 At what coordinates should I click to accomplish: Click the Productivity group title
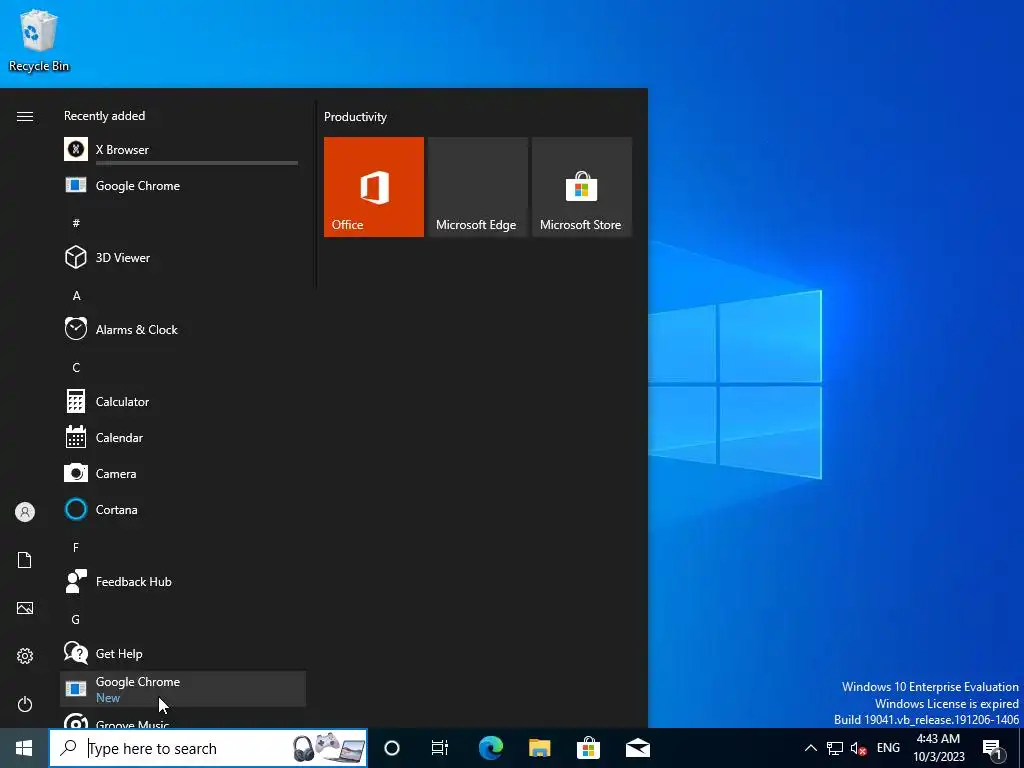pyautogui.click(x=355, y=117)
